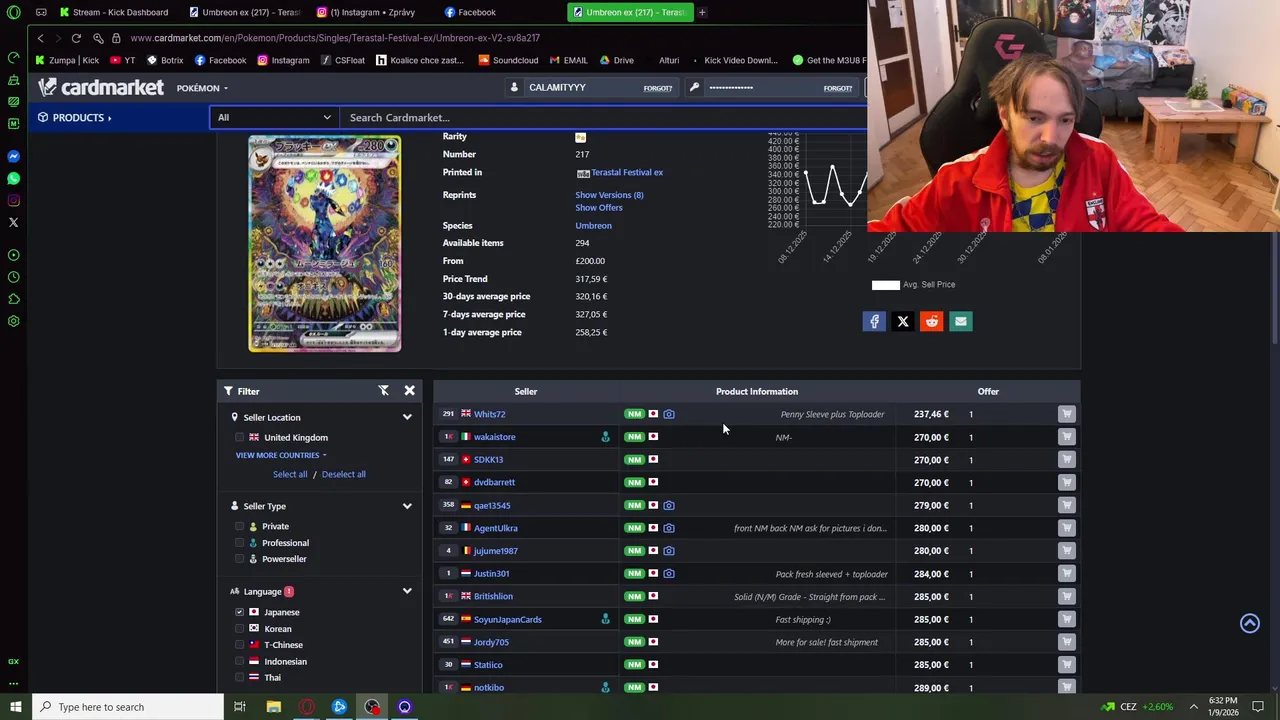Open the Windows notification center icon
The image size is (1280, 720).
pyautogui.click(x=1259, y=707)
